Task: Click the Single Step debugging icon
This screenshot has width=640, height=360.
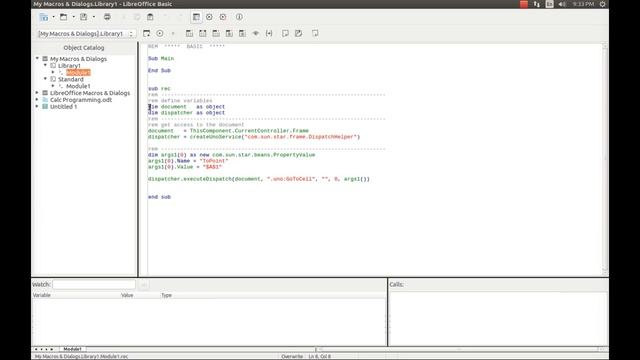Action: coord(203,33)
